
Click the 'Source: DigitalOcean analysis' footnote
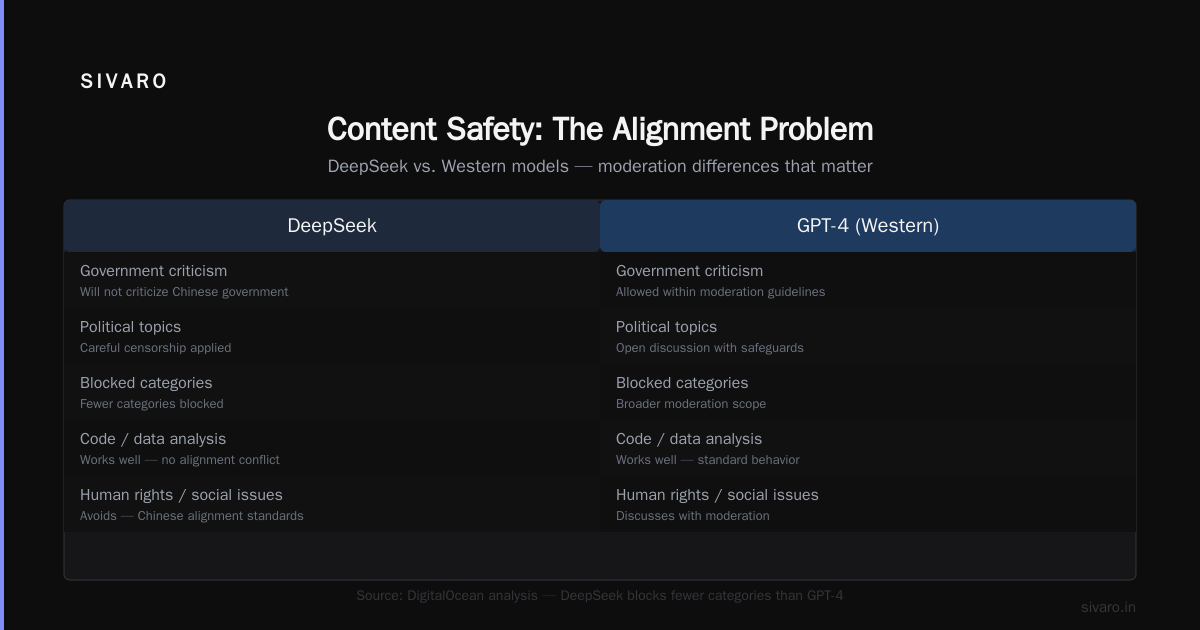(x=600, y=595)
